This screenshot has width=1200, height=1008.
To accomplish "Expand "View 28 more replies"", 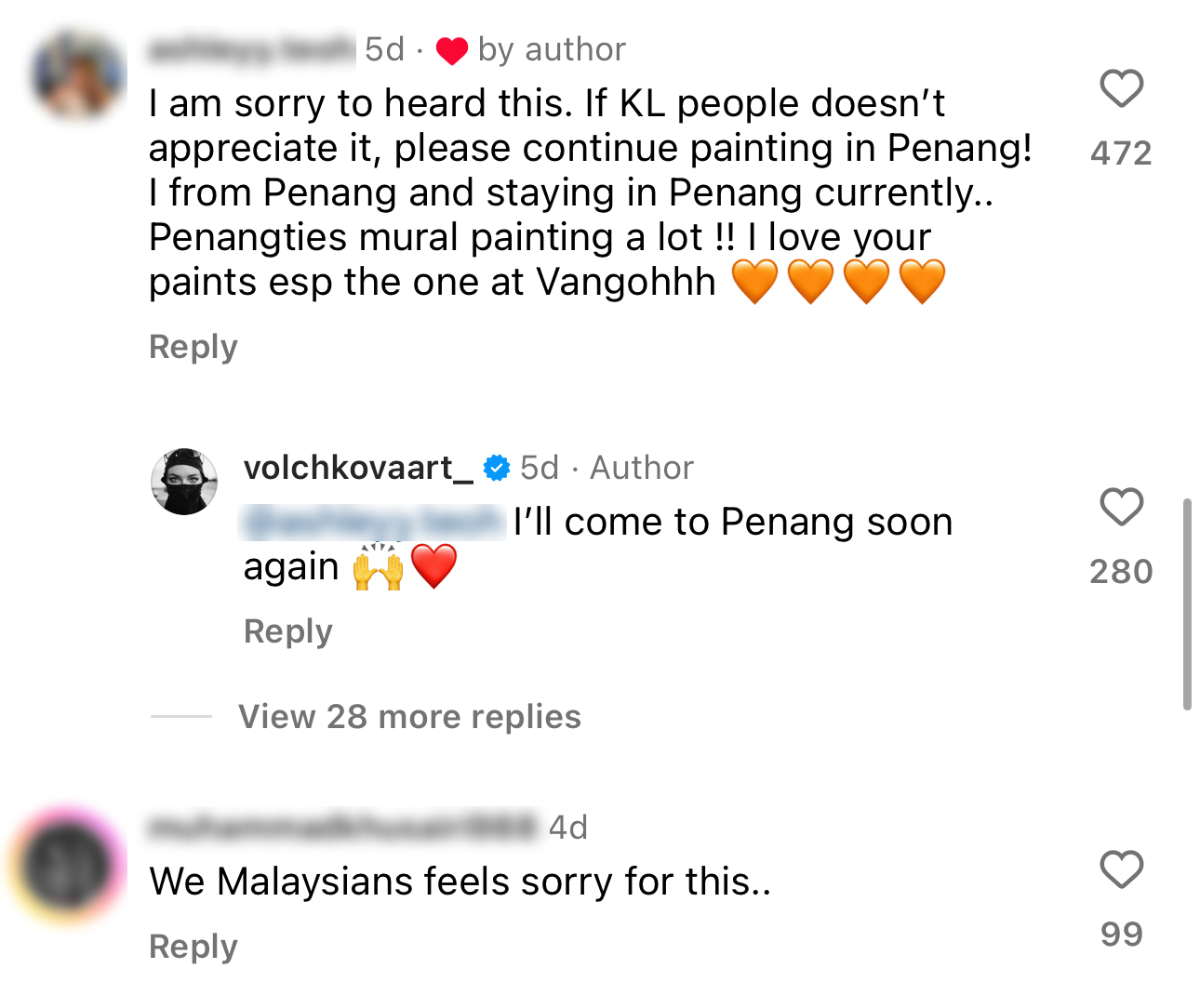I will point(409,717).
